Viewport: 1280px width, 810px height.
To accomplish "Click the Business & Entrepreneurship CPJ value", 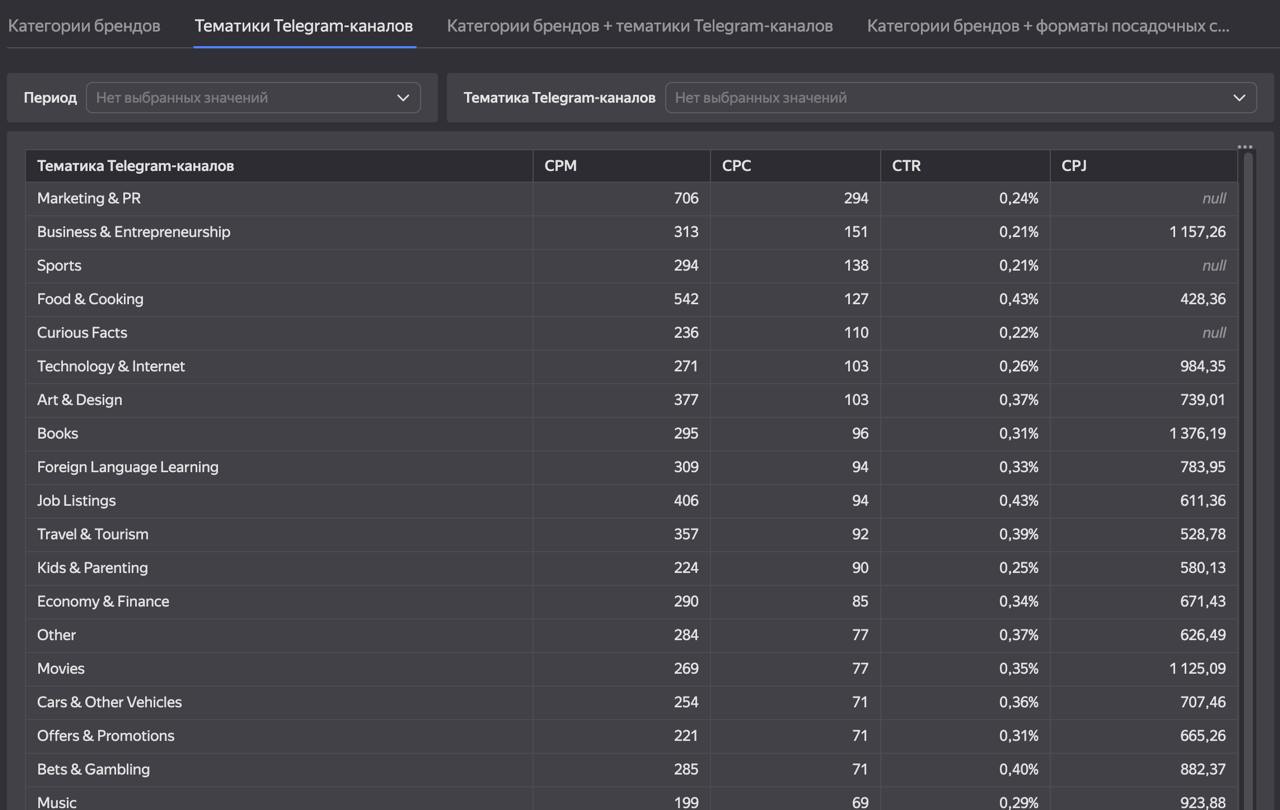I will [x=1197, y=232].
